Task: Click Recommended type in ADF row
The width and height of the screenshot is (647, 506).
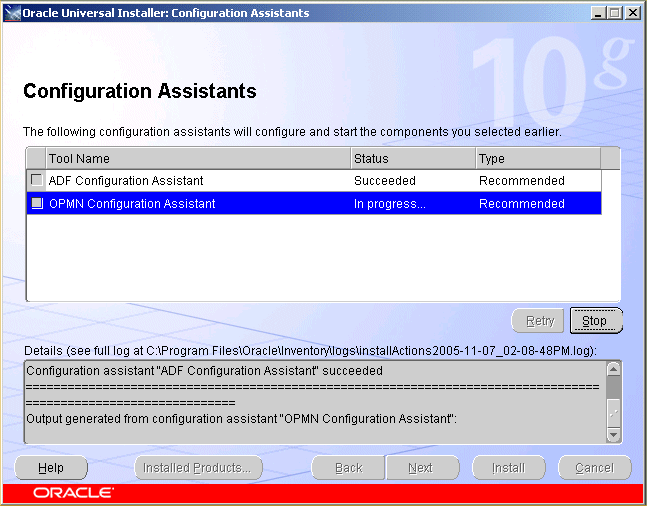Action: pos(522,180)
